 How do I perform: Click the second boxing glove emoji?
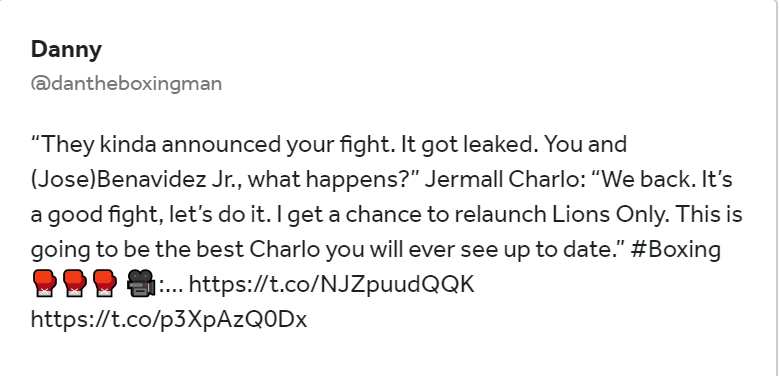tap(75, 284)
